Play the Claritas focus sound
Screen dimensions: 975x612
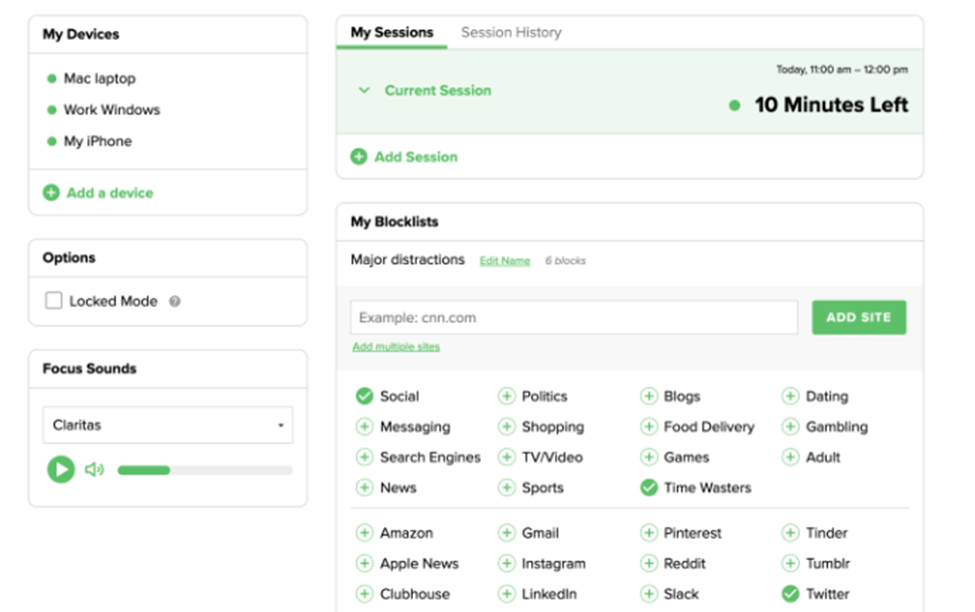(x=61, y=469)
